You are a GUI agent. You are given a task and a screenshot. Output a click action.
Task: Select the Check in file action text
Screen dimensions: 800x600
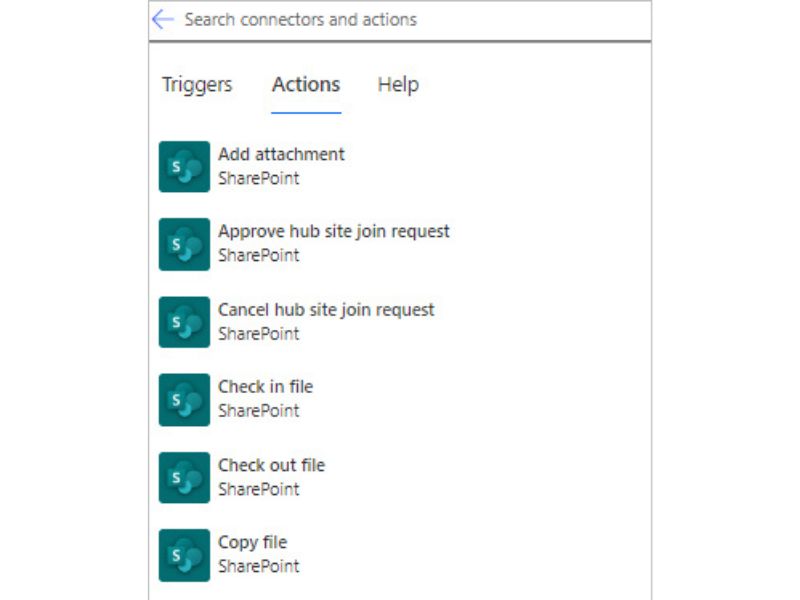click(265, 387)
